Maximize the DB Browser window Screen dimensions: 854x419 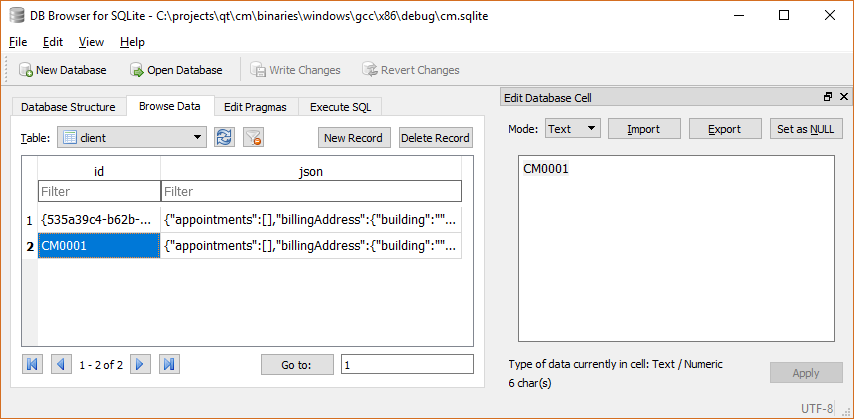[784, 16]
